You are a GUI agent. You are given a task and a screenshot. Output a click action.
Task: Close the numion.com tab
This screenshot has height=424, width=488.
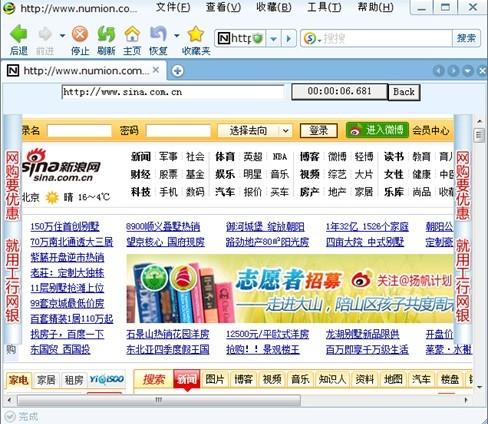coord(156,70)
